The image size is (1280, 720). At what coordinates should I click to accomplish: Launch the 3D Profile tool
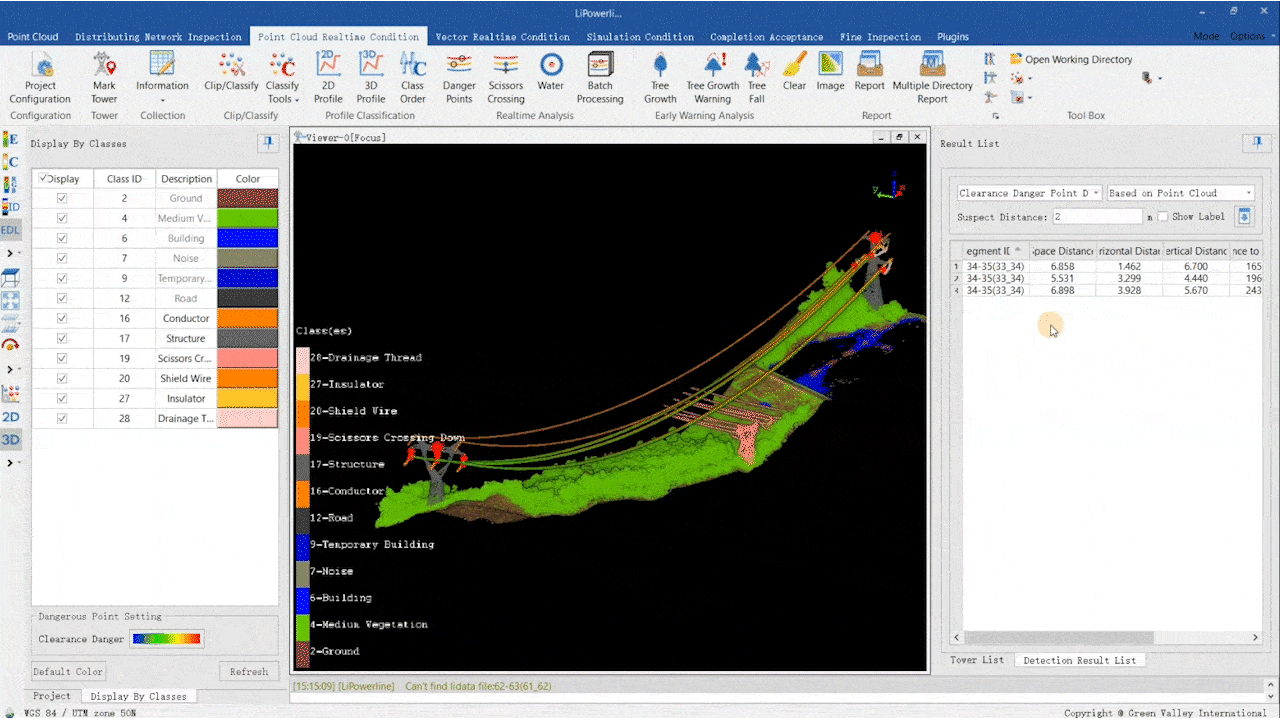coord(371,79)
